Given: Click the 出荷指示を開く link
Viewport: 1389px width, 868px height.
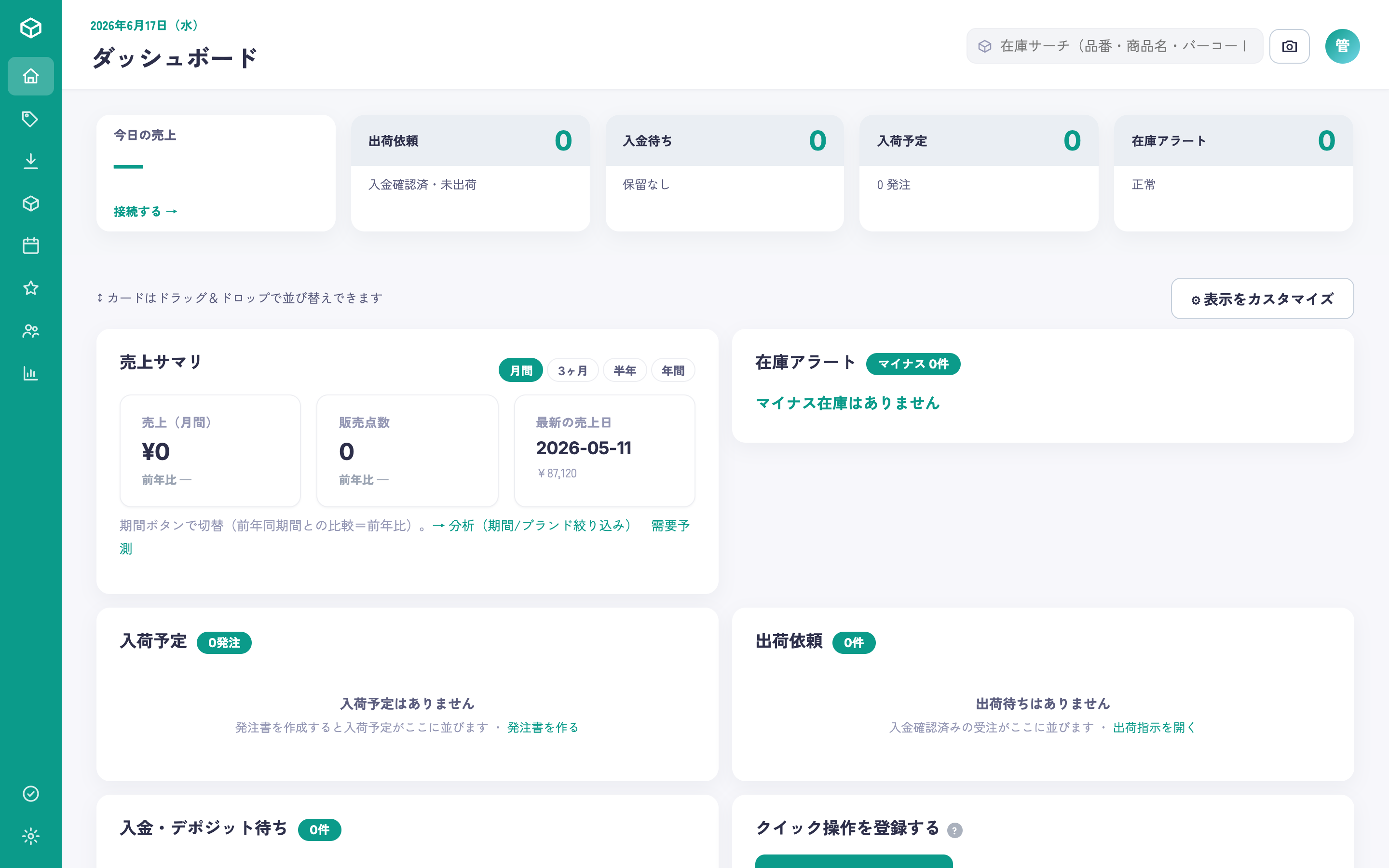Looking at the screenshot, I should point(1154,727).
